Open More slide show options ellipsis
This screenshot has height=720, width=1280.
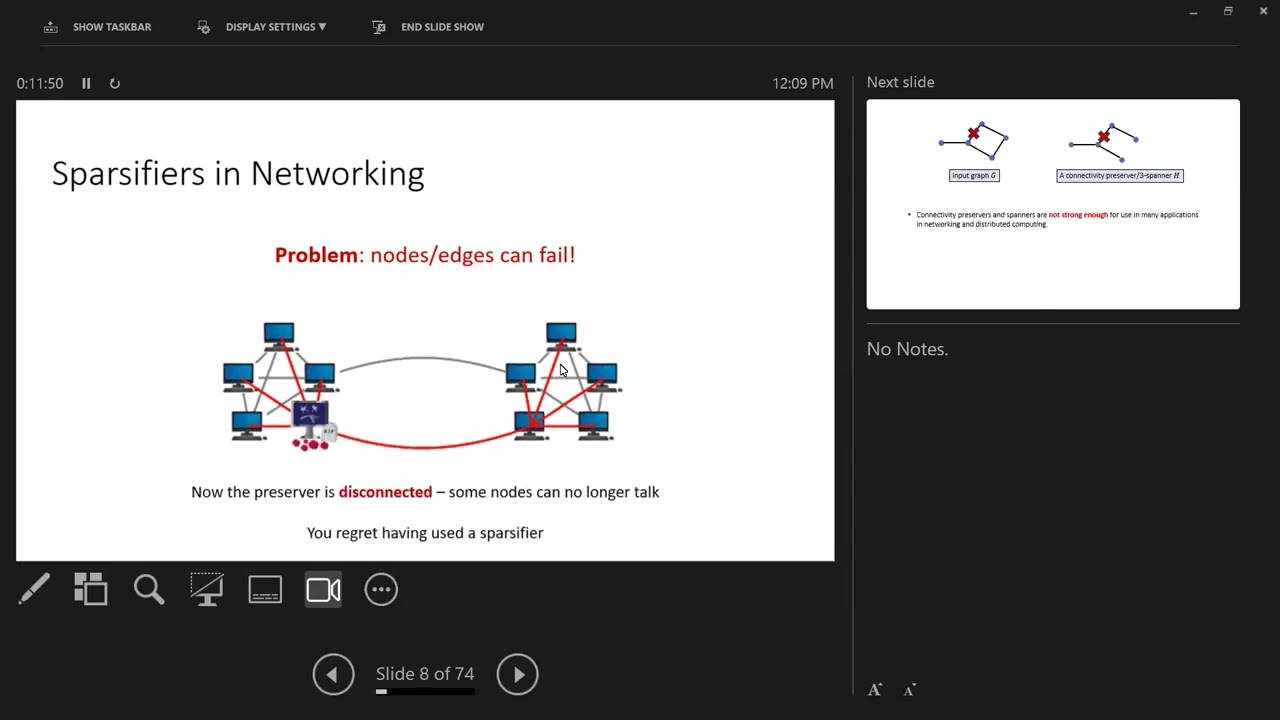tap(381, 589)
